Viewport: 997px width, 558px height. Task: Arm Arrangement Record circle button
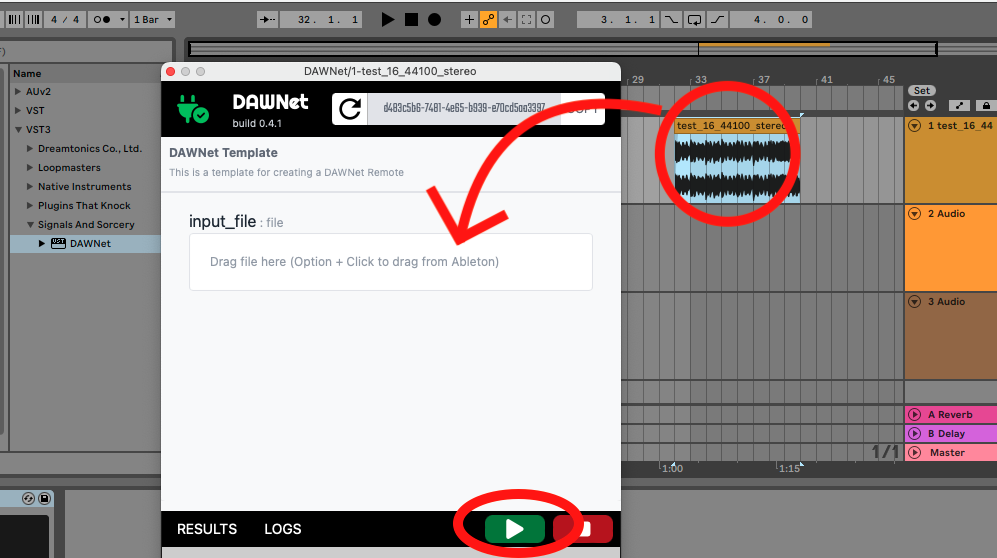[434, 20]
